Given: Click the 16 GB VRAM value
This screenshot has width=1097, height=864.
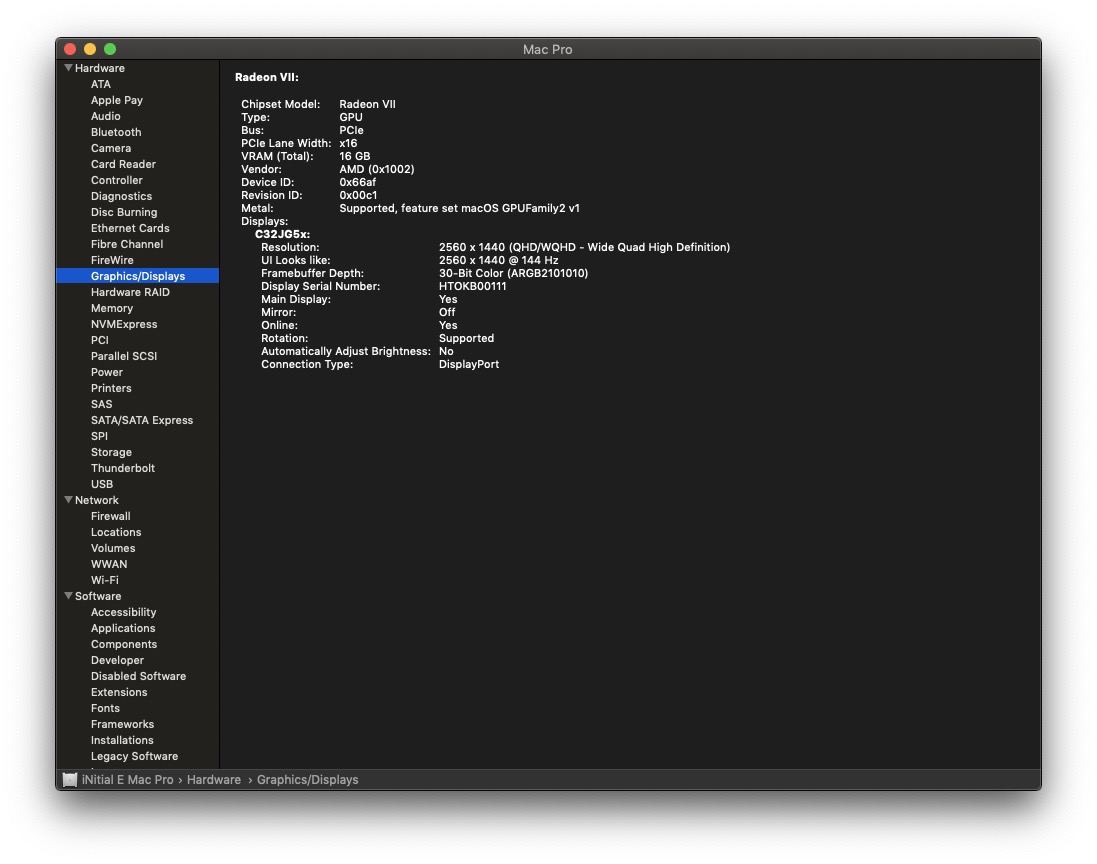Looking at the screenshot, I should point(355,156).
